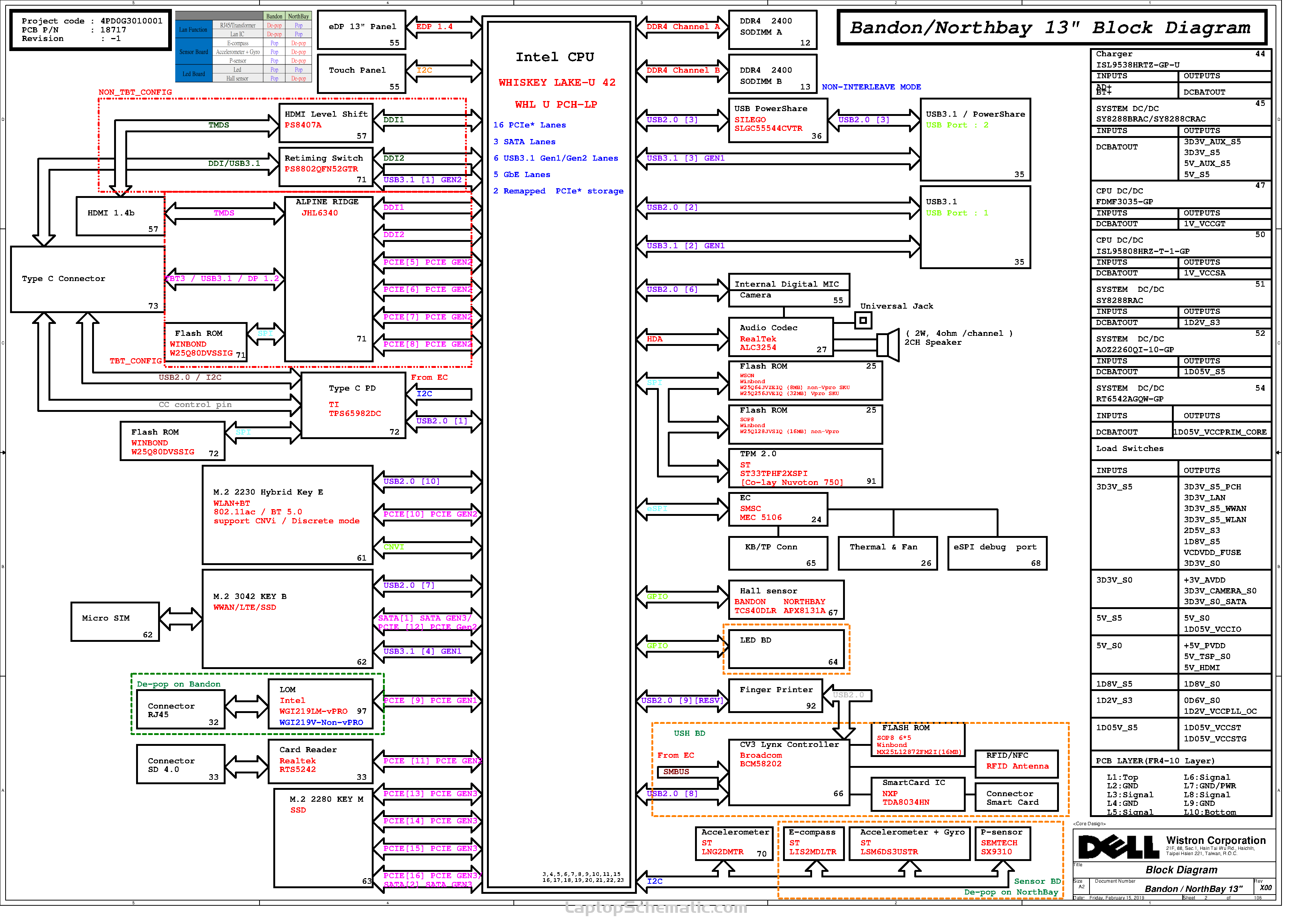
Task: Click the Thermal & Fan block
Action: (x=888, y=554)
